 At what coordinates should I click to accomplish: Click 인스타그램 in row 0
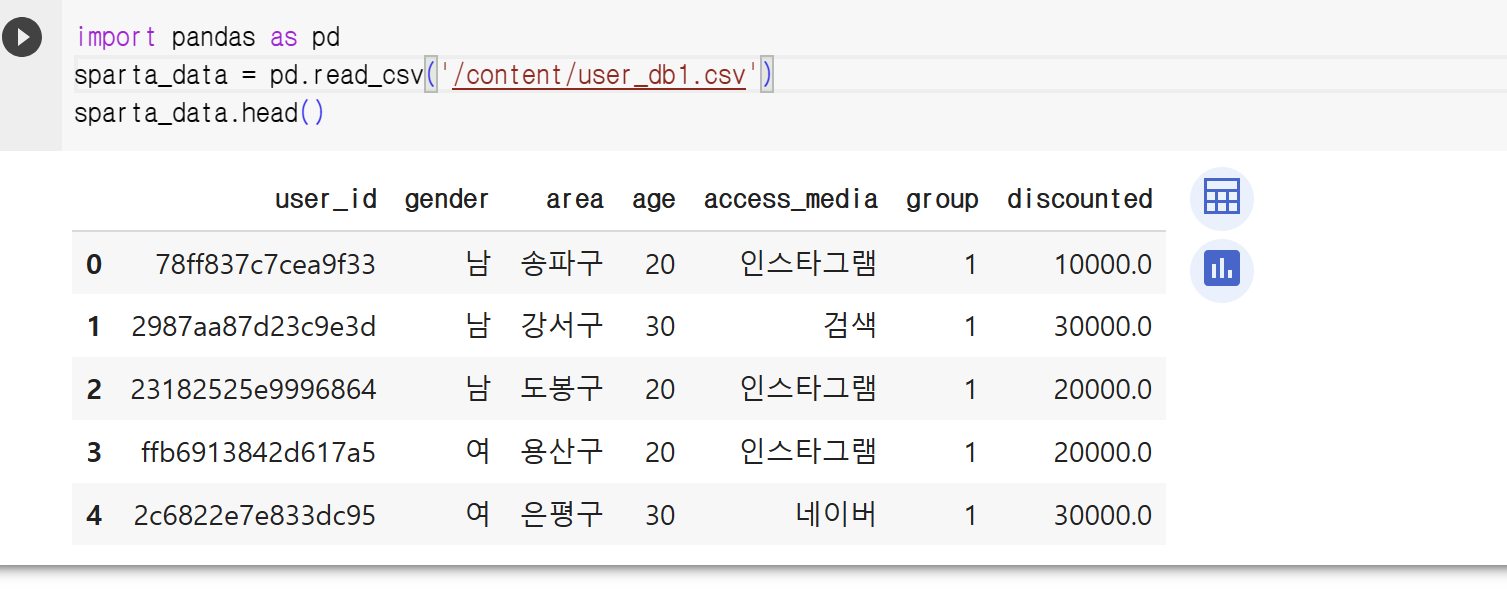tap(809, 264)
